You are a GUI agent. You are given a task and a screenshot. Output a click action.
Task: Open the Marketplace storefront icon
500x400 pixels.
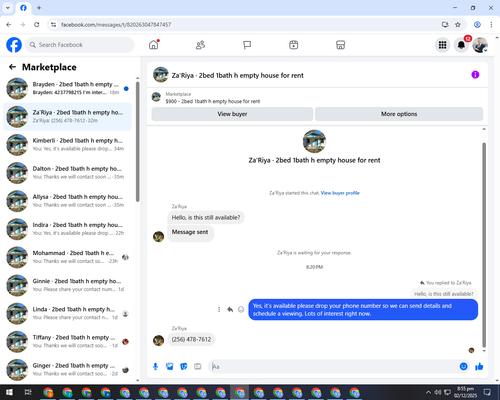tap(340, 45)
